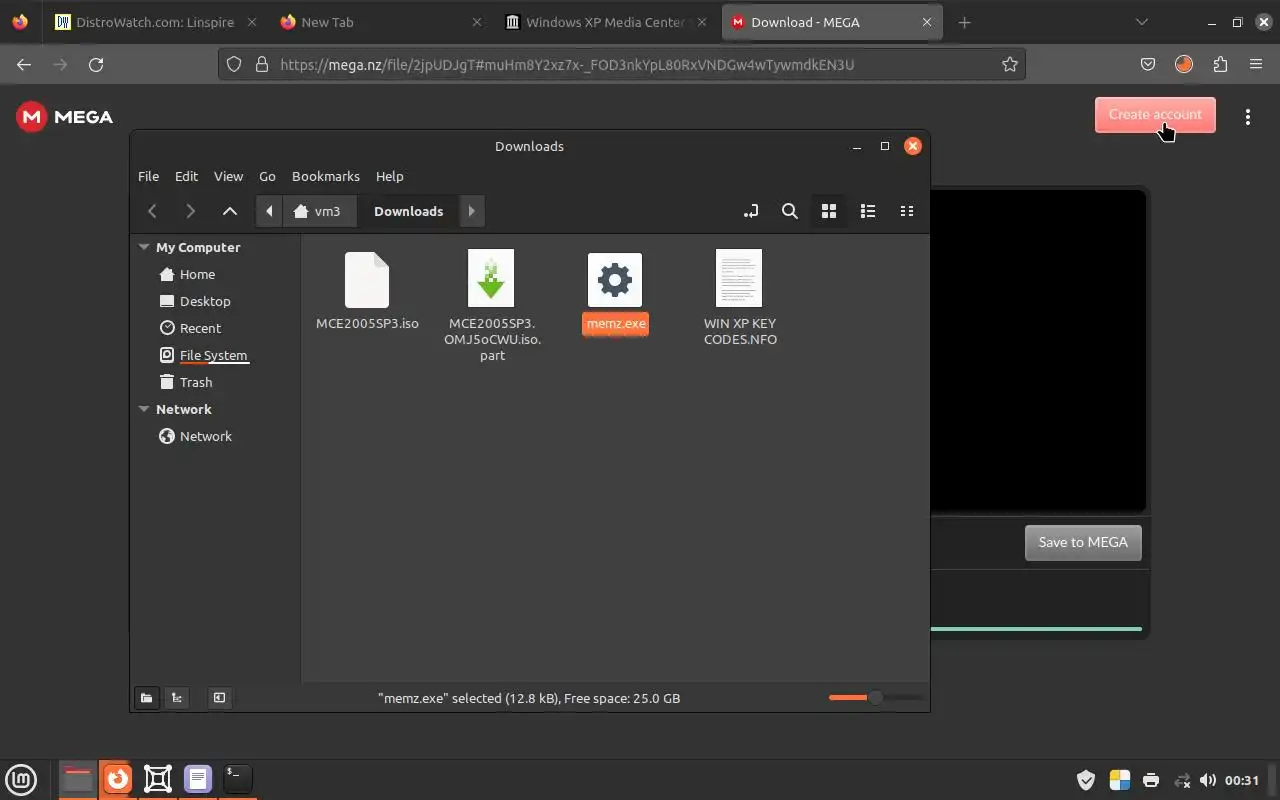Screen dimensions: 1280x800
Task: Open the View menu
Action: pos(228,176)
